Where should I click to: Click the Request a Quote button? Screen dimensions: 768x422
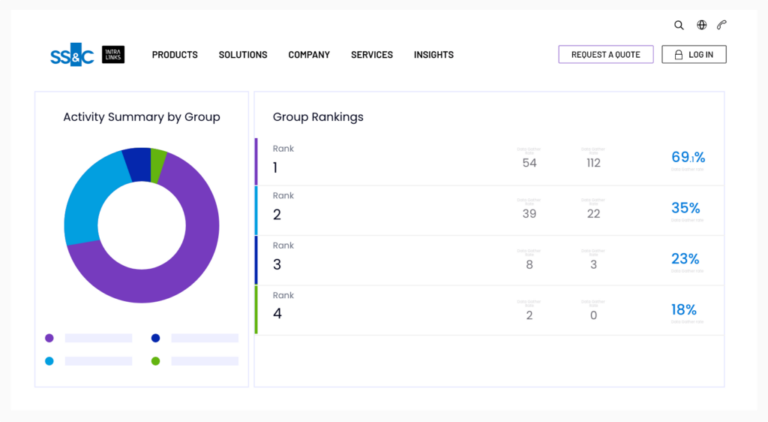pyautogui.click(x=605, y=55)
